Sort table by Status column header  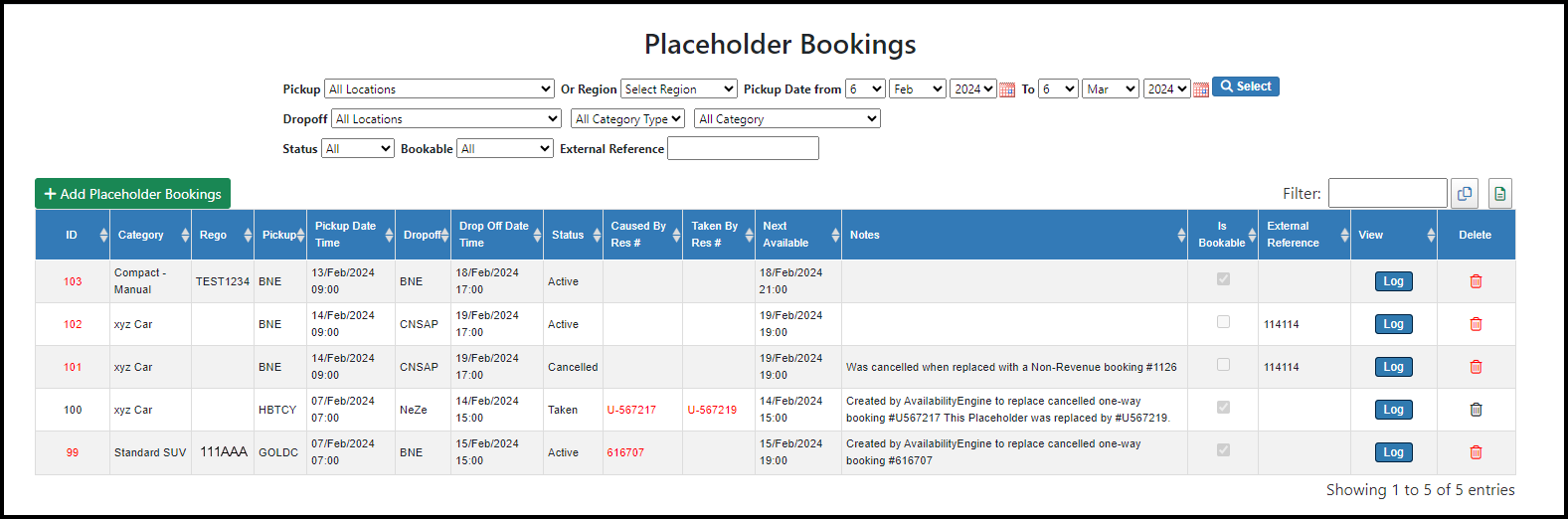[573, 235]
